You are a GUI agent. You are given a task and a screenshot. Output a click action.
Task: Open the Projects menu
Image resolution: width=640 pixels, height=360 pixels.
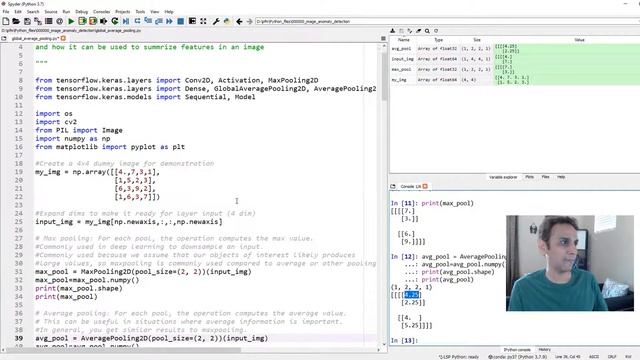(x=122, y=12)
